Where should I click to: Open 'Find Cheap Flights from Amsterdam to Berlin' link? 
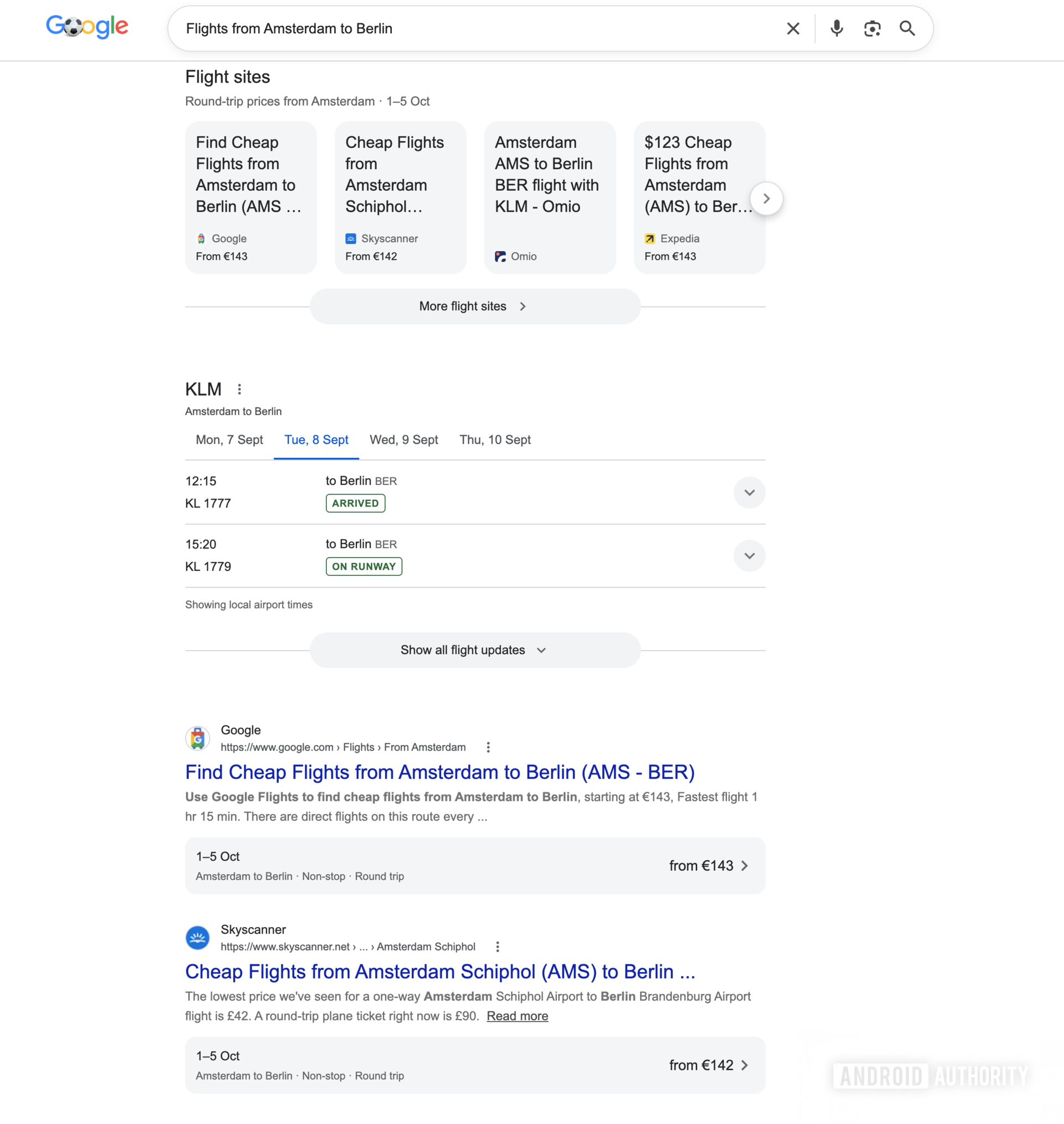click(439, 772)
